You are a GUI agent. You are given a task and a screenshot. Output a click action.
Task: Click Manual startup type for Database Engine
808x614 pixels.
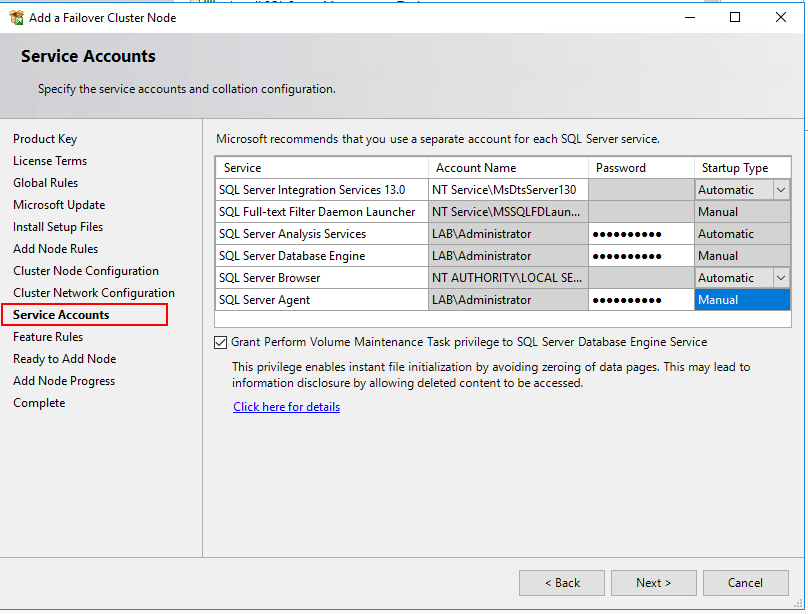742,256
